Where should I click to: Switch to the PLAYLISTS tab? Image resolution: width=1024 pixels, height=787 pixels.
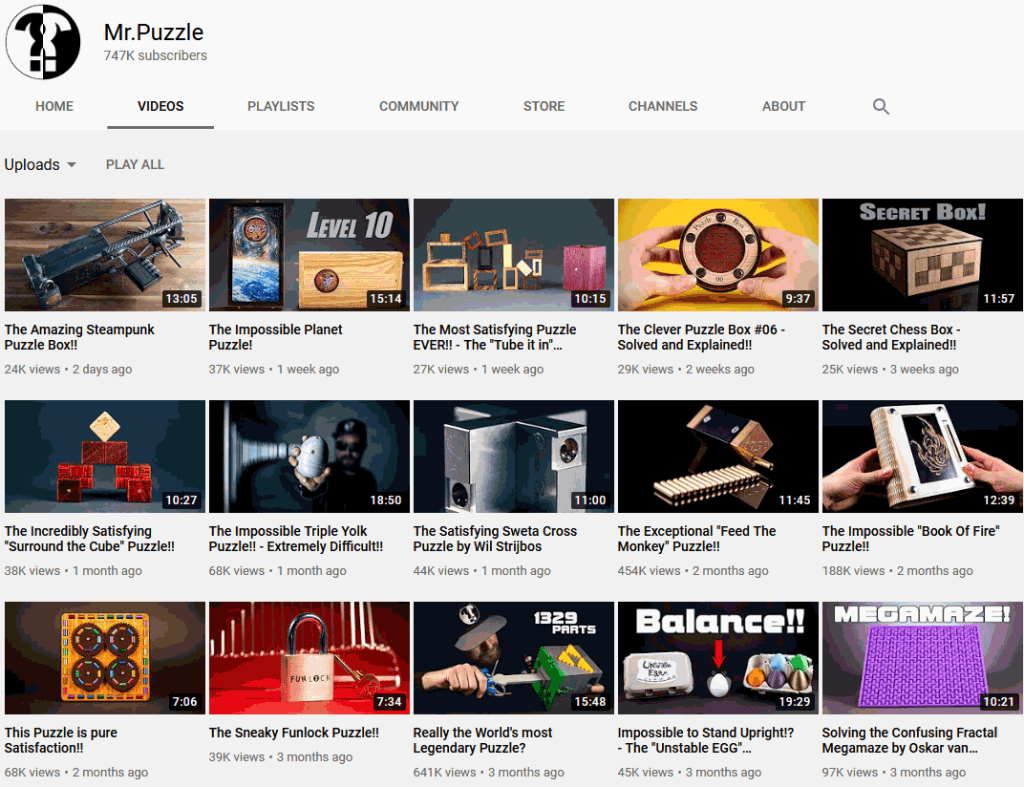click(280, 106)
